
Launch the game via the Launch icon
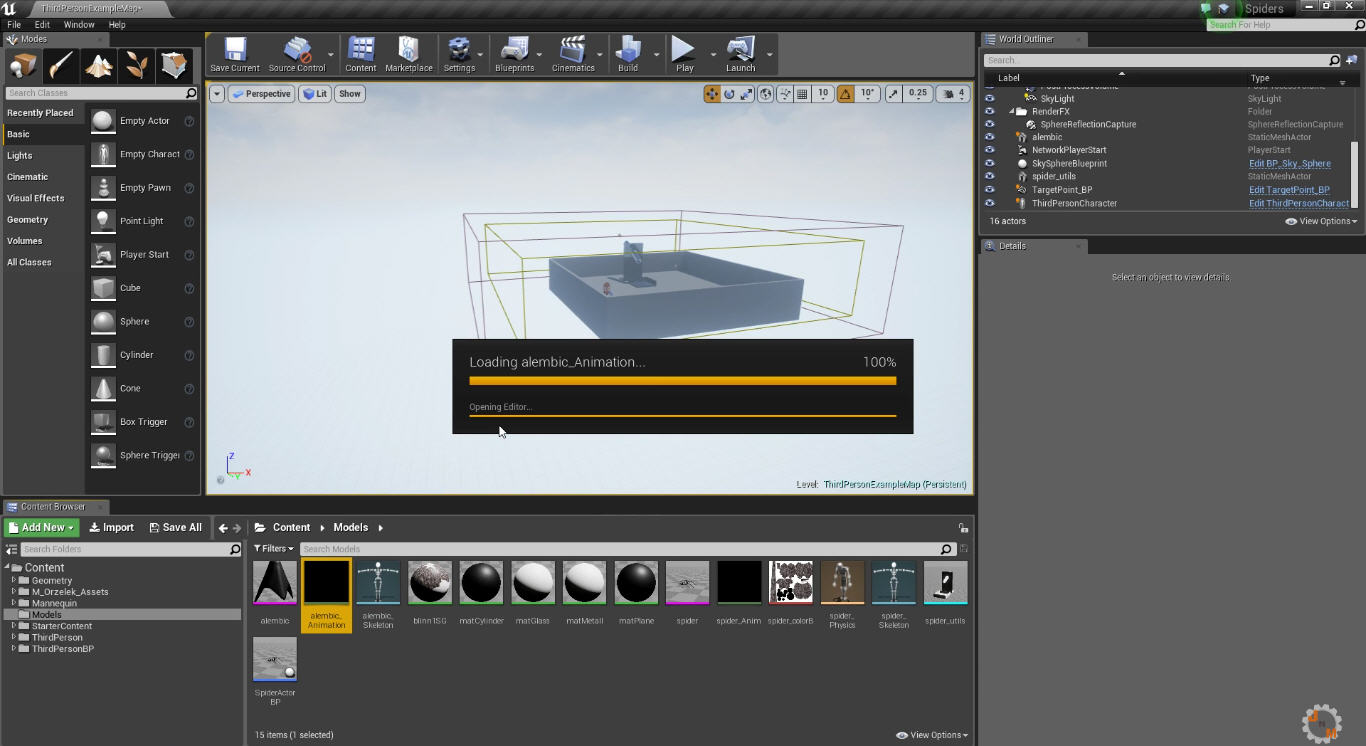click(739, 50)
